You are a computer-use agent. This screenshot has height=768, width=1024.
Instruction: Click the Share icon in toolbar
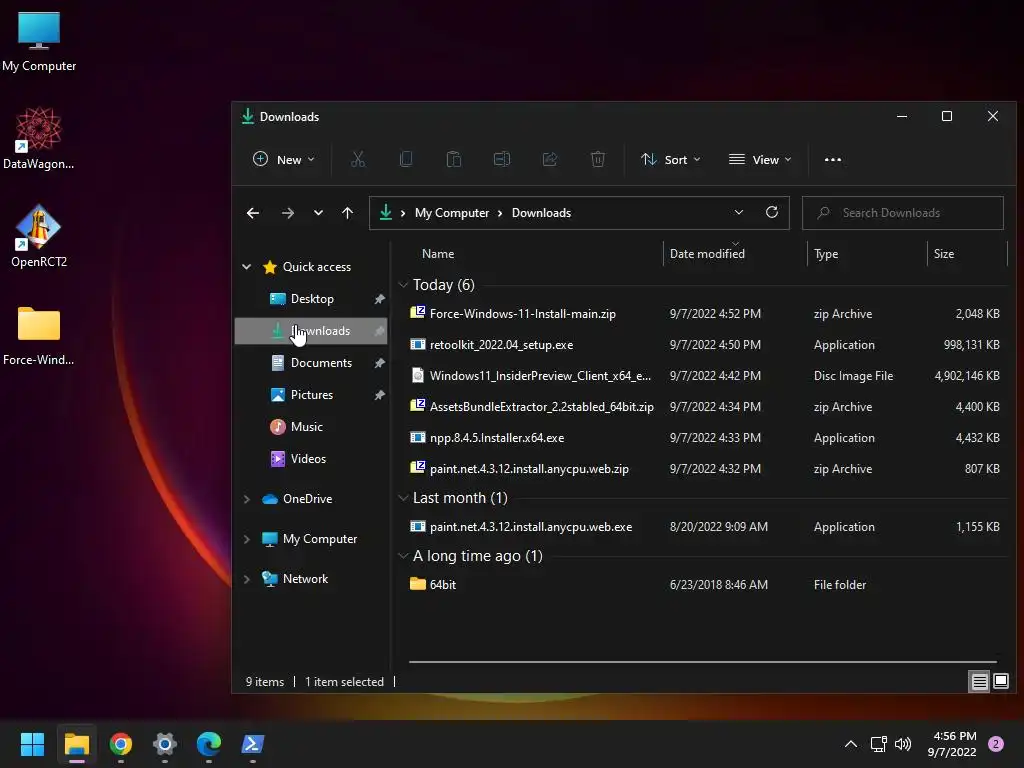550,159
